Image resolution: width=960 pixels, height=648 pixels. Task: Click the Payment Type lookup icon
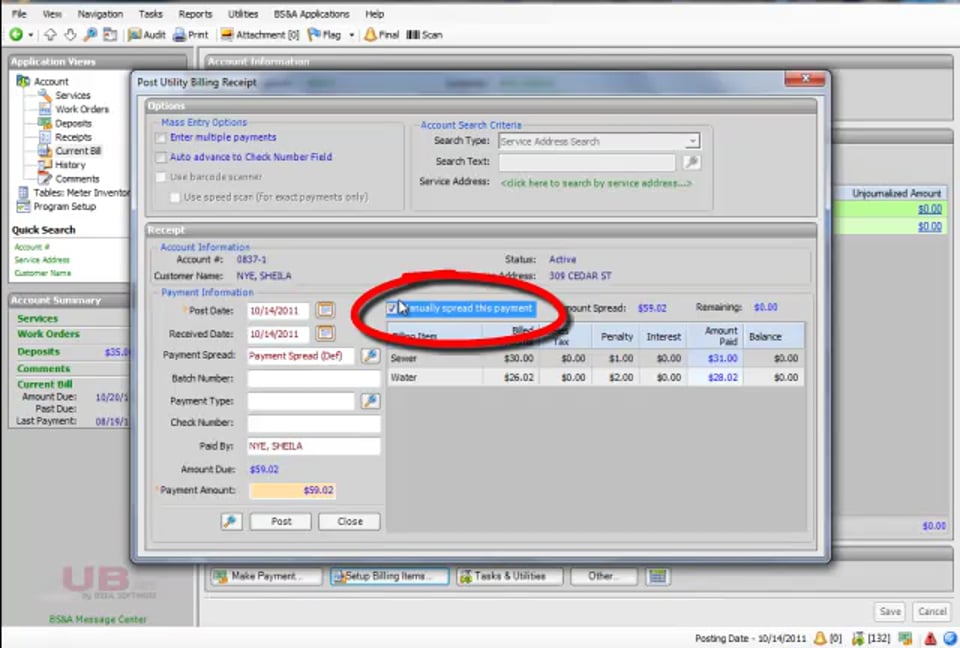point(370,401)
